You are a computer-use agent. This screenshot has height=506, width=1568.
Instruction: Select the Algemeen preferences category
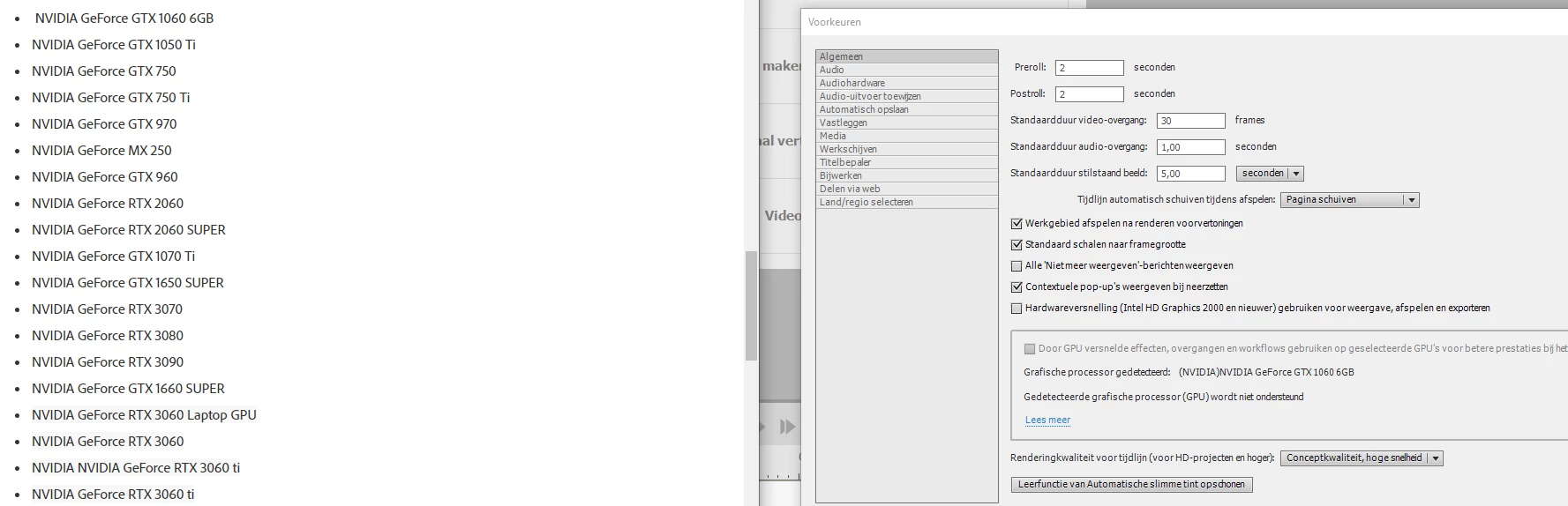tap(906, 56)
